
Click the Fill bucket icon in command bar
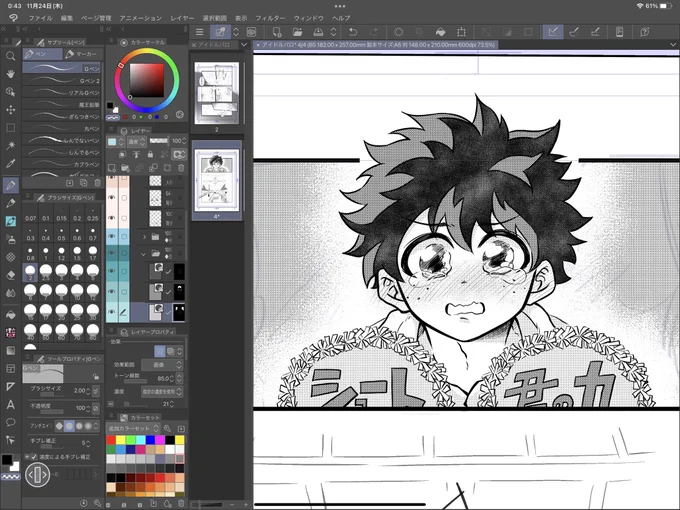(x=440, y=32)
